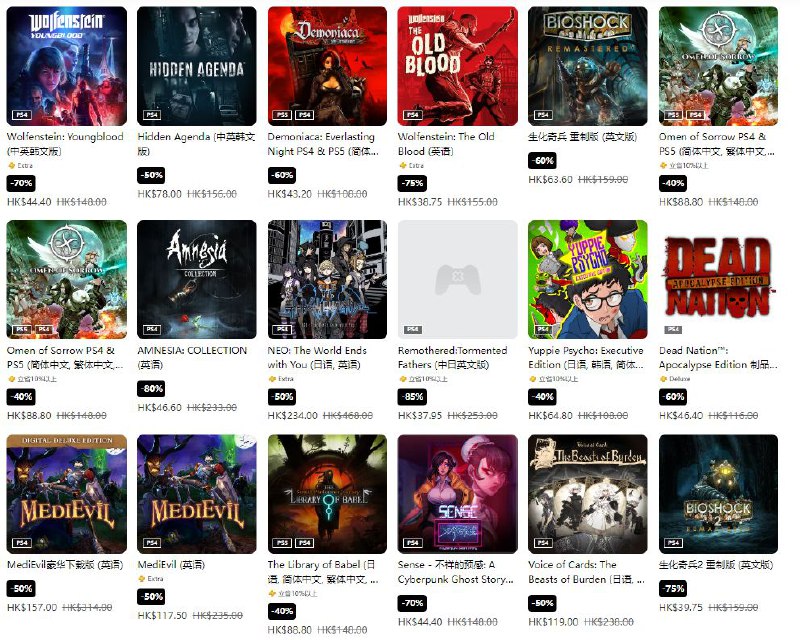Click the placeholder controller icon for Remothered

coord(458,279)
